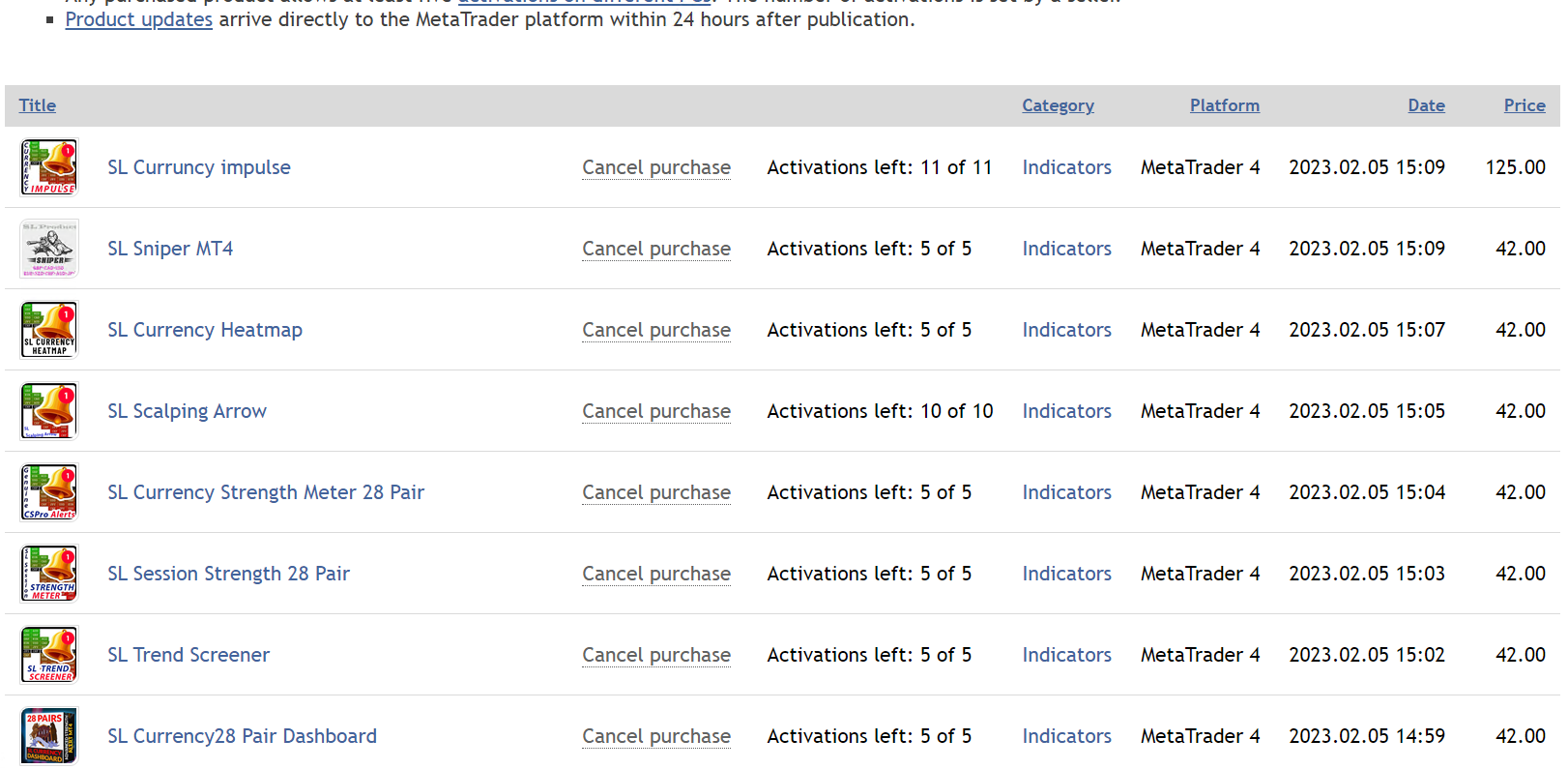Sort the list by Price header
Image resolution: width=1568 pixels, height=769 pixels.
1524,105
